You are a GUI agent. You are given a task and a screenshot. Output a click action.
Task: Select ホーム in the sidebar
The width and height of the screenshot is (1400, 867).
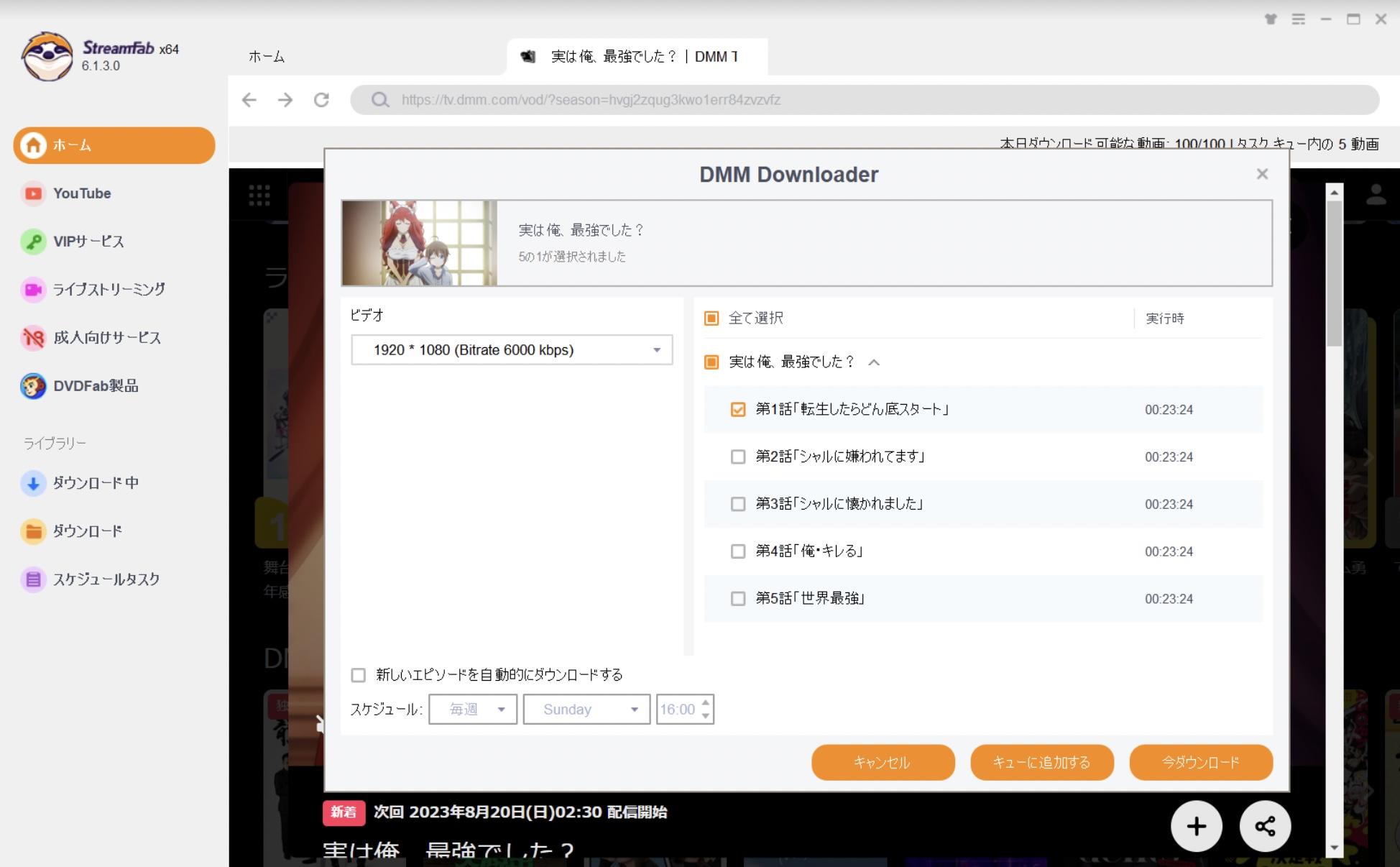coord(114,145)
